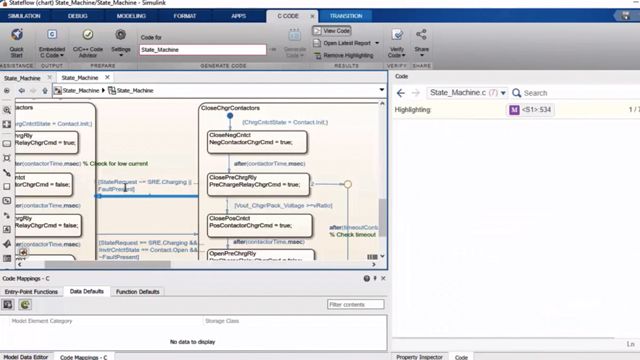The height and width of the screenshot is (360, 640).
Task: Select Box tool in palette
Action: coord(7,187)
